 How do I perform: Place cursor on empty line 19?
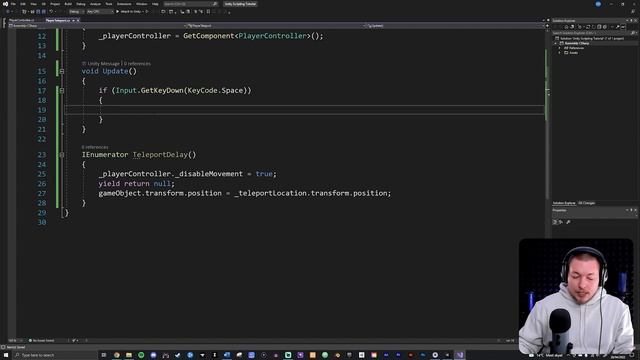click(x=304, y=110)
